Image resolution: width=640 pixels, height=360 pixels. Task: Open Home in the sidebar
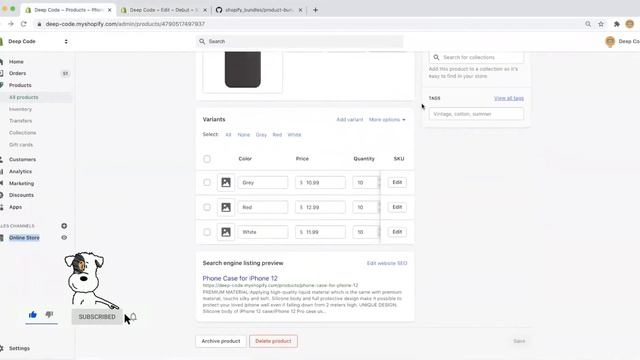16,62
